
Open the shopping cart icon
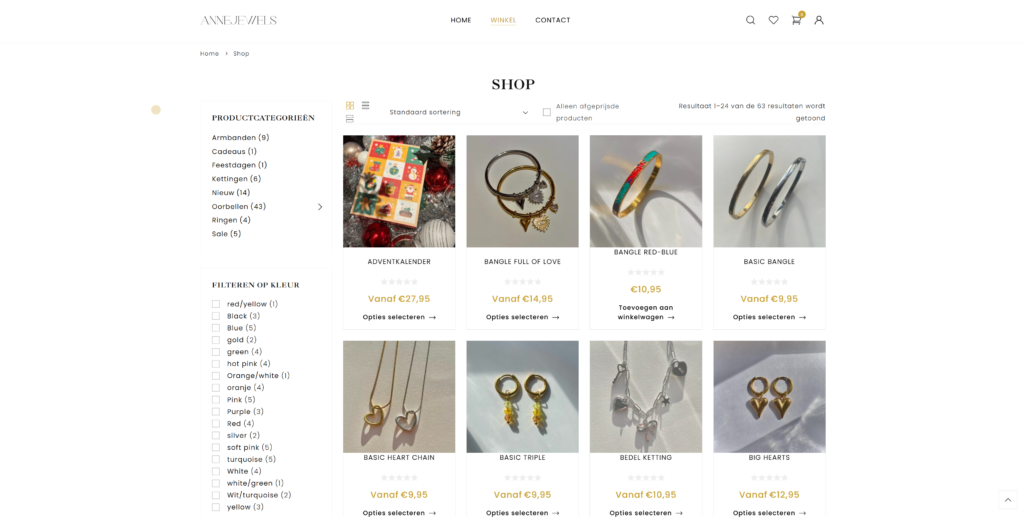(x=796, y=20)
